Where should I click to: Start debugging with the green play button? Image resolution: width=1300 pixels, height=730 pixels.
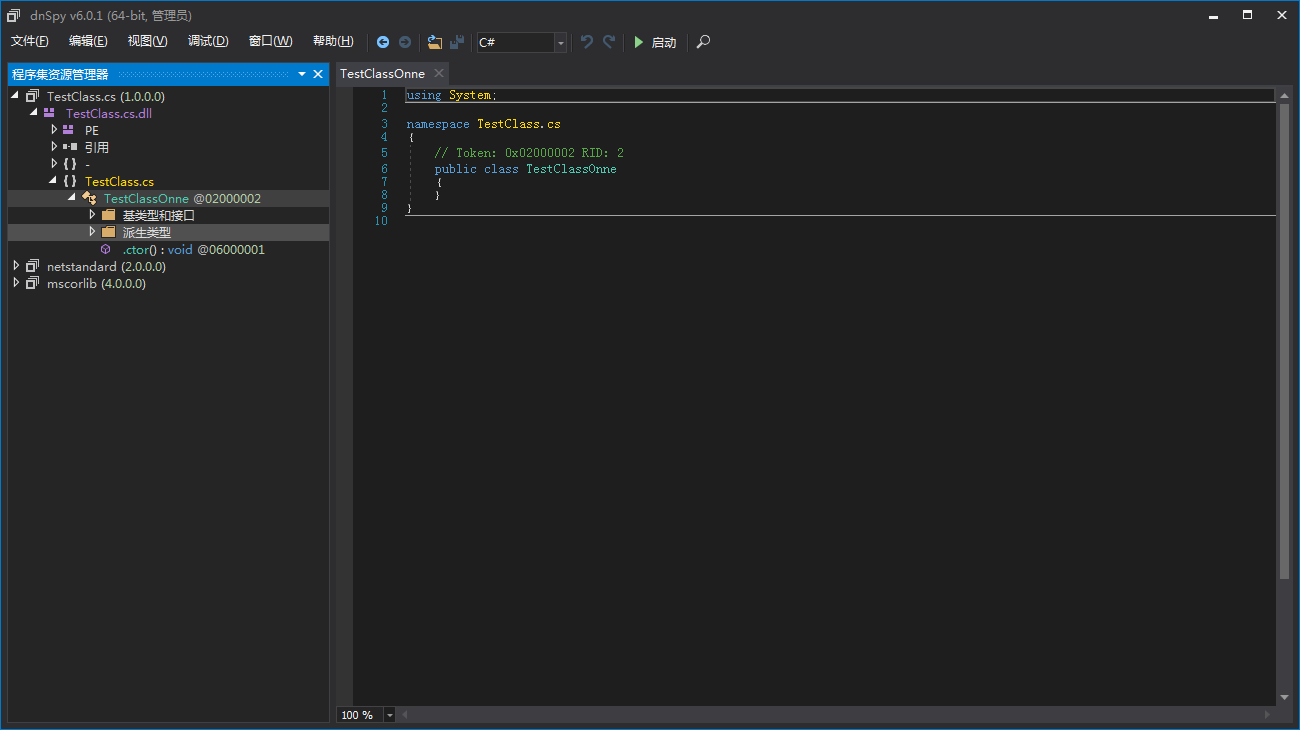point(638,42)
